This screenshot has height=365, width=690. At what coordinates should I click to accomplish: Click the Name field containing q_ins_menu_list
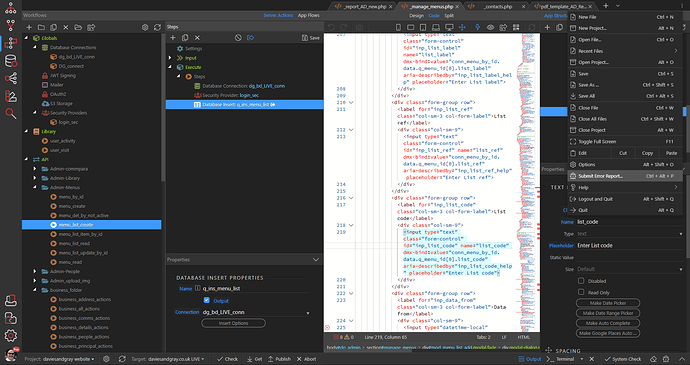256,289
